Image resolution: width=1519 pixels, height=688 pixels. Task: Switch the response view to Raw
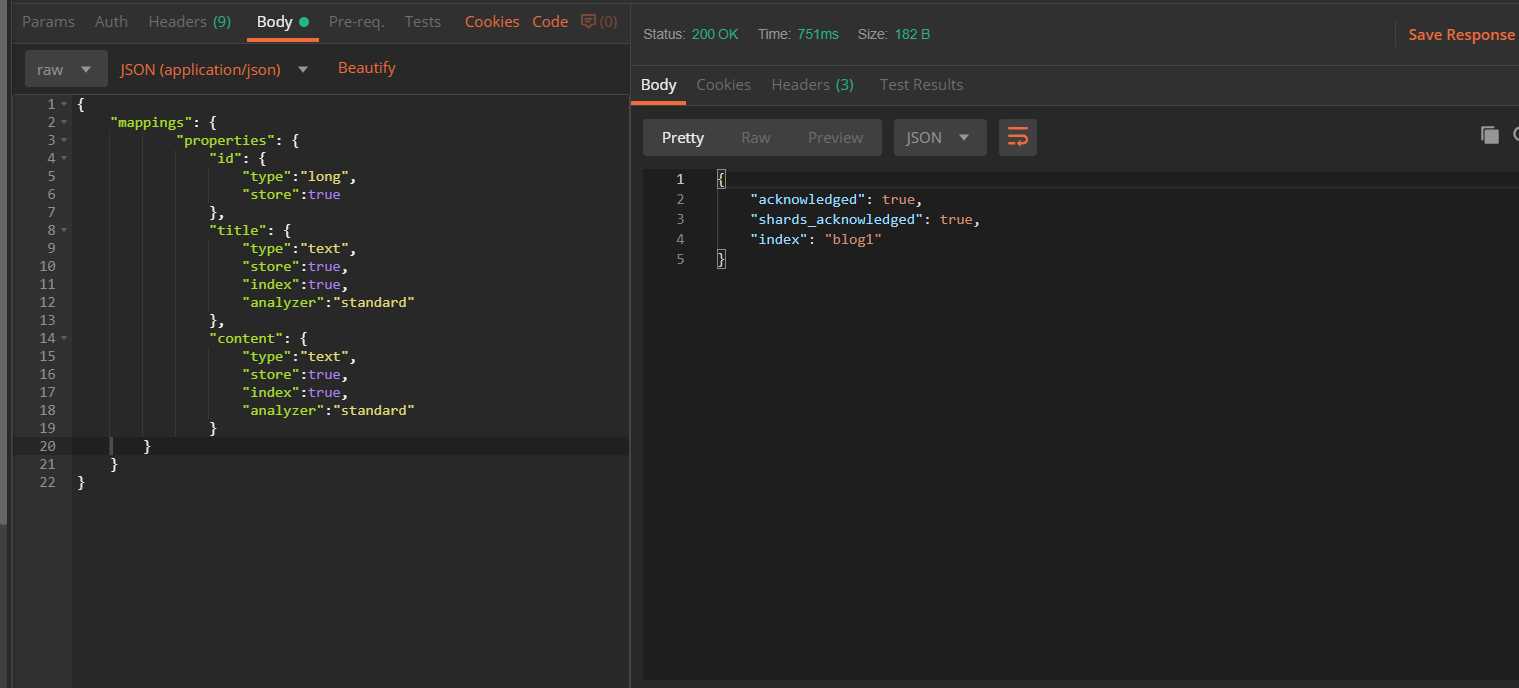pyautogui.click(x=756, y=138)
